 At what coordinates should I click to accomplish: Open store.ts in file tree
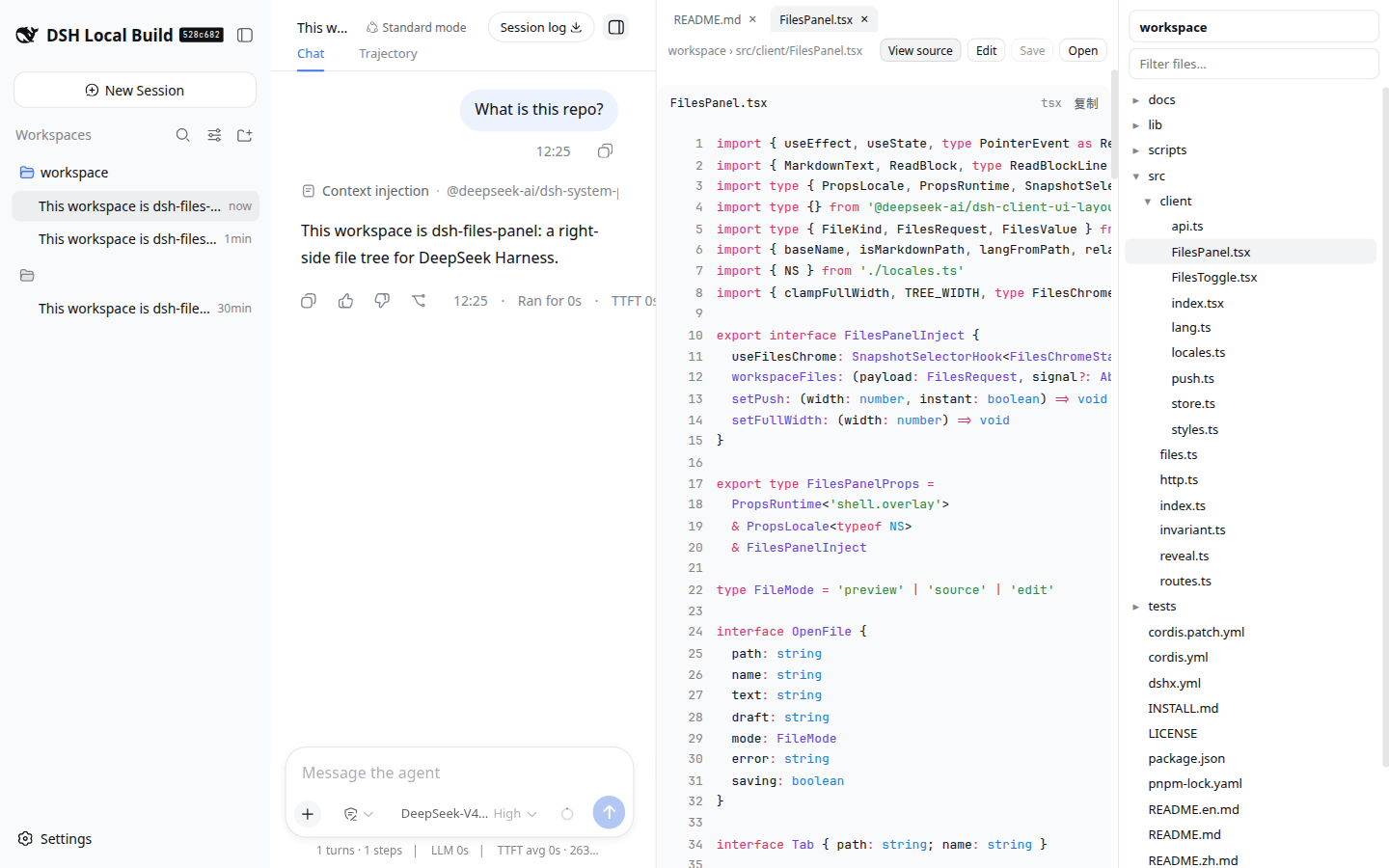(1250, 403)
